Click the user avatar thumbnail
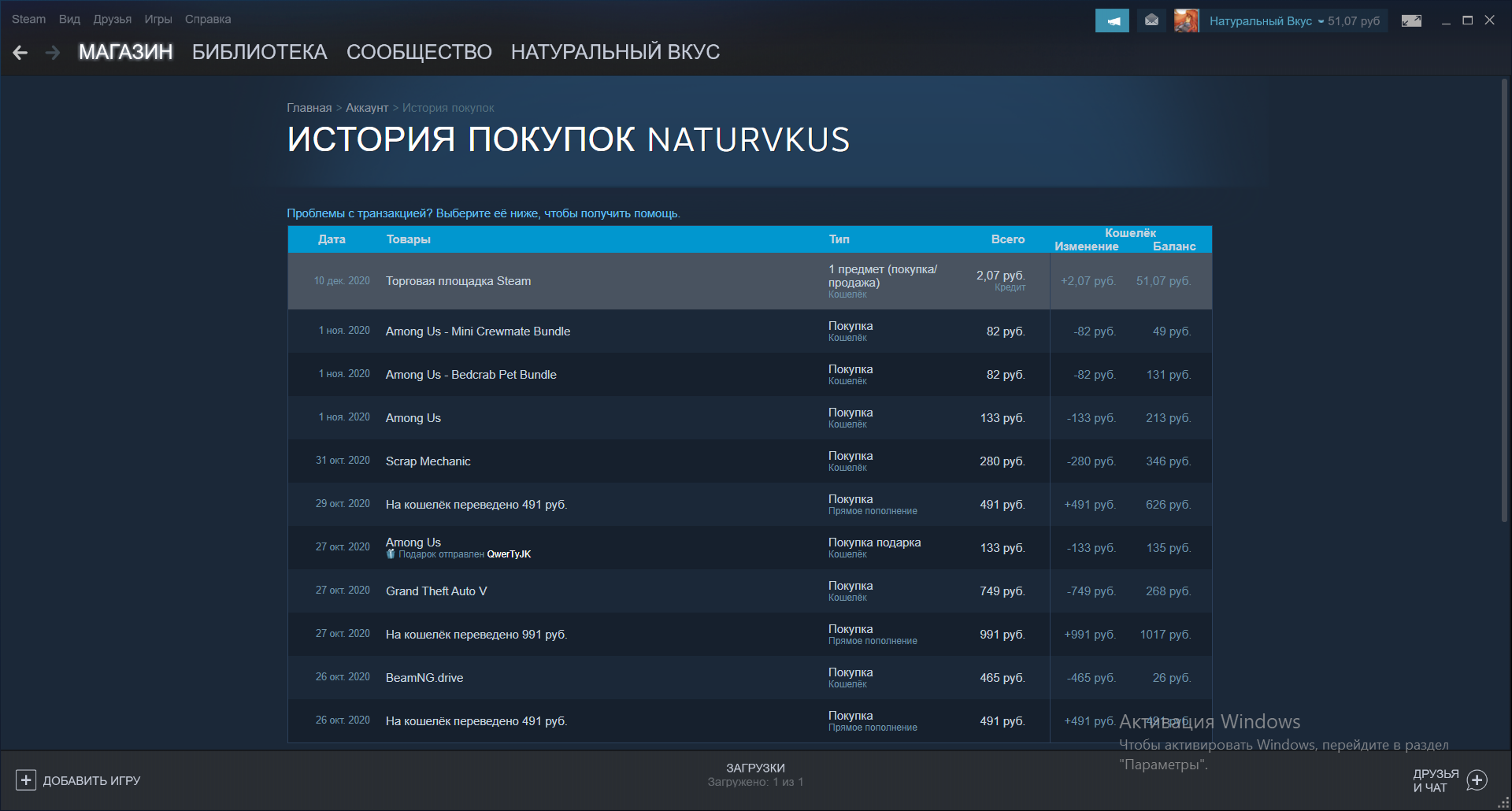Viewport: 1512px width, 811px height. coord(1186,20)
